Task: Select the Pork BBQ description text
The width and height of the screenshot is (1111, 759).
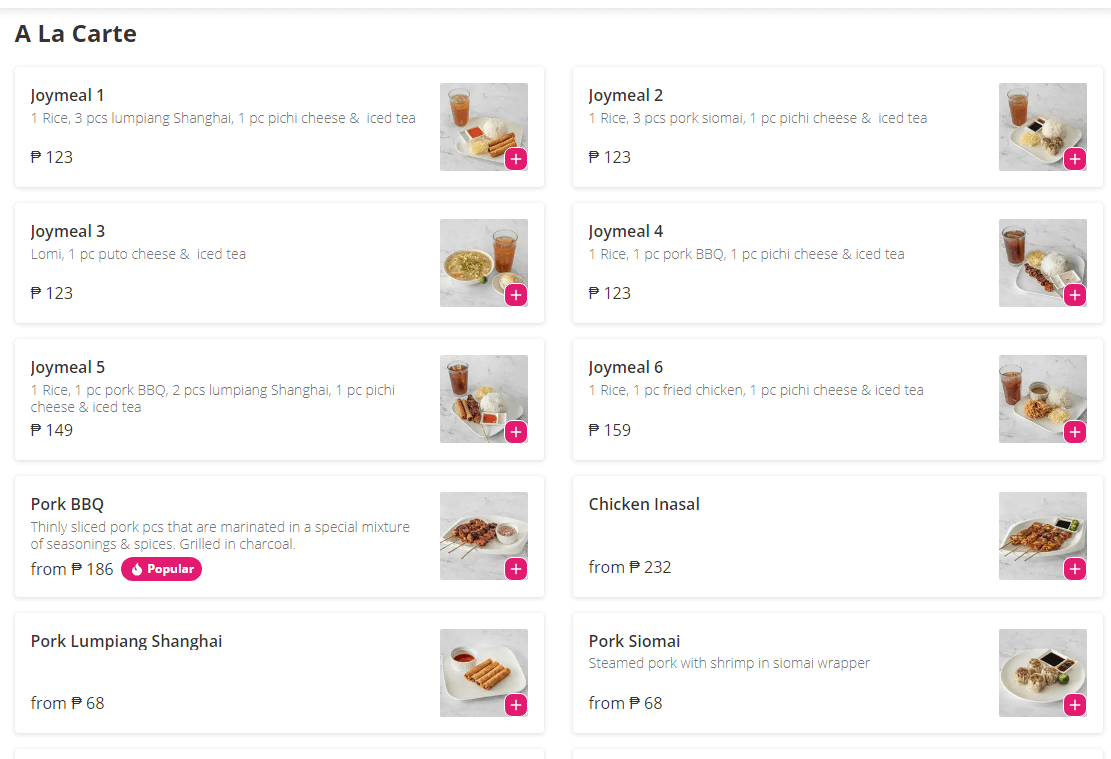Action: click(220, 536)
